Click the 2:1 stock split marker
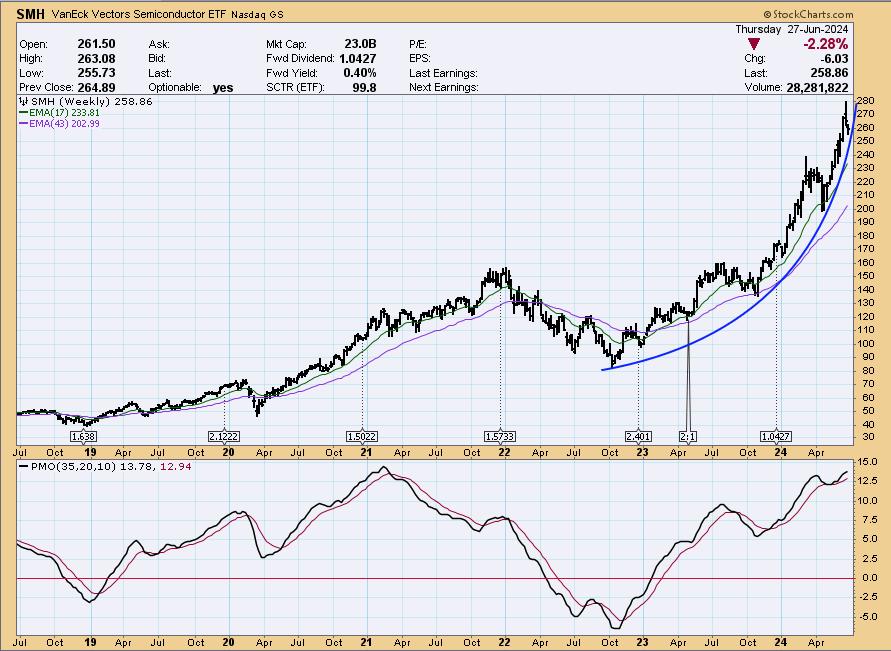 (x=688, y=436)
